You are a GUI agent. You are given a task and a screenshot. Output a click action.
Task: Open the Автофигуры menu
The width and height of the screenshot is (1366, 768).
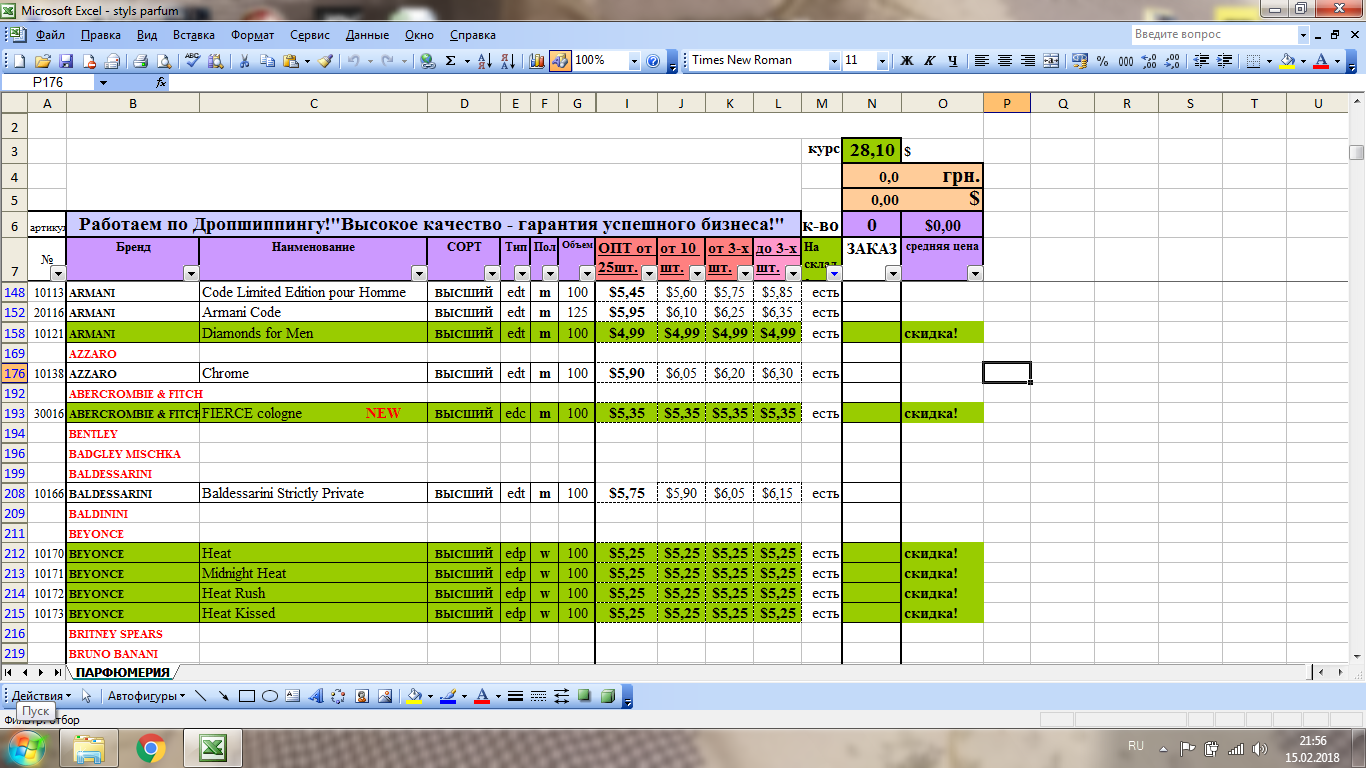(x=146, y=696)
